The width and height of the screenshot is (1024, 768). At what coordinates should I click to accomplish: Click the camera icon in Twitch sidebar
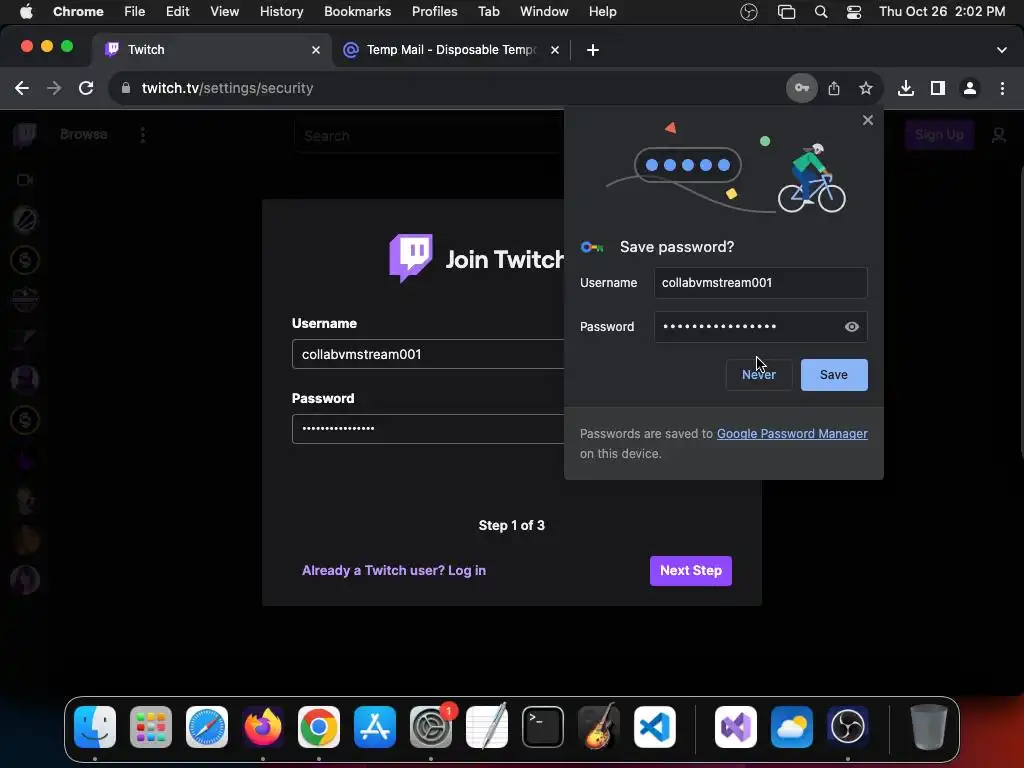point(25,180)
